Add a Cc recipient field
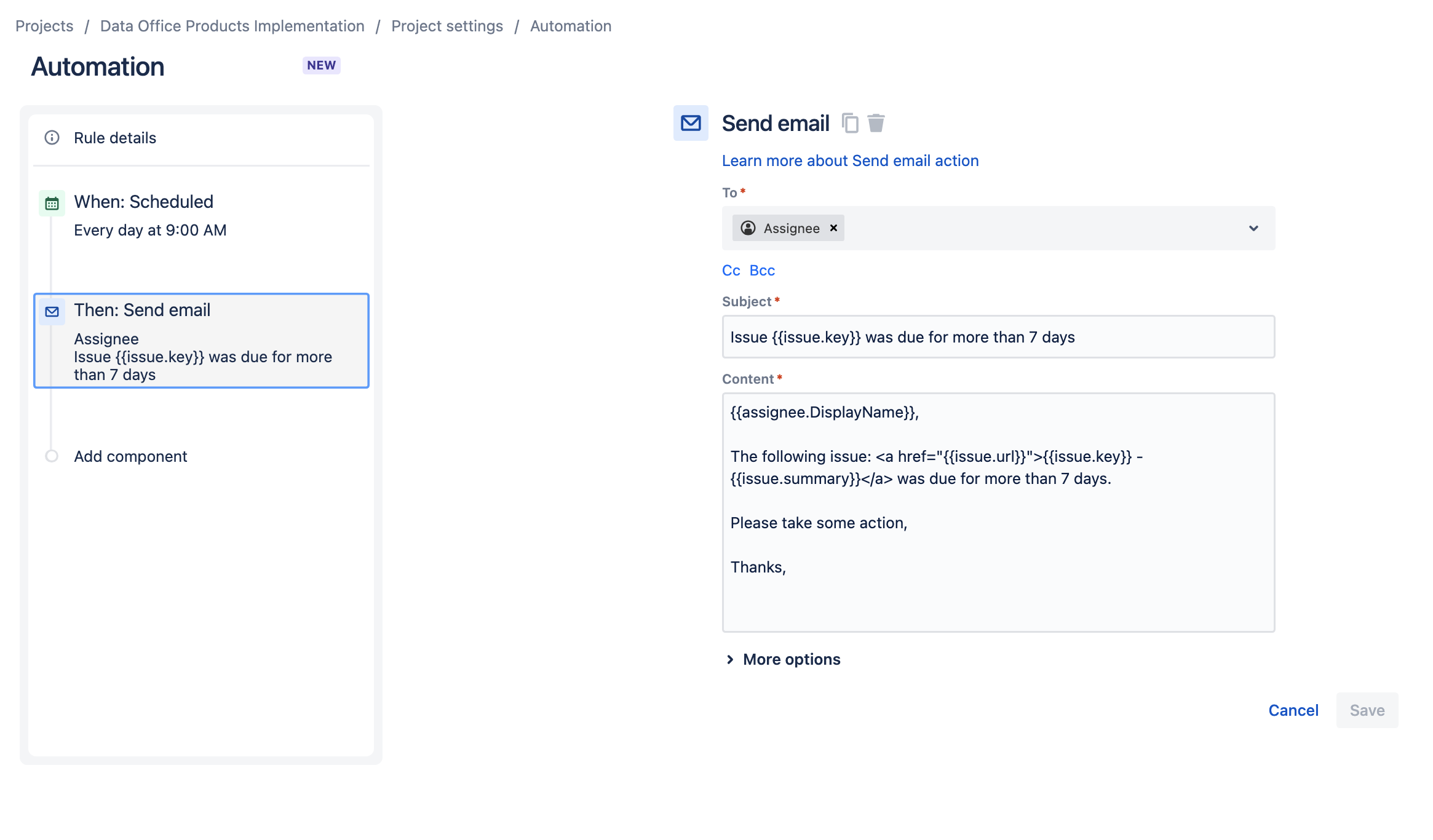 pyautogui.click(x=731, y=271)
